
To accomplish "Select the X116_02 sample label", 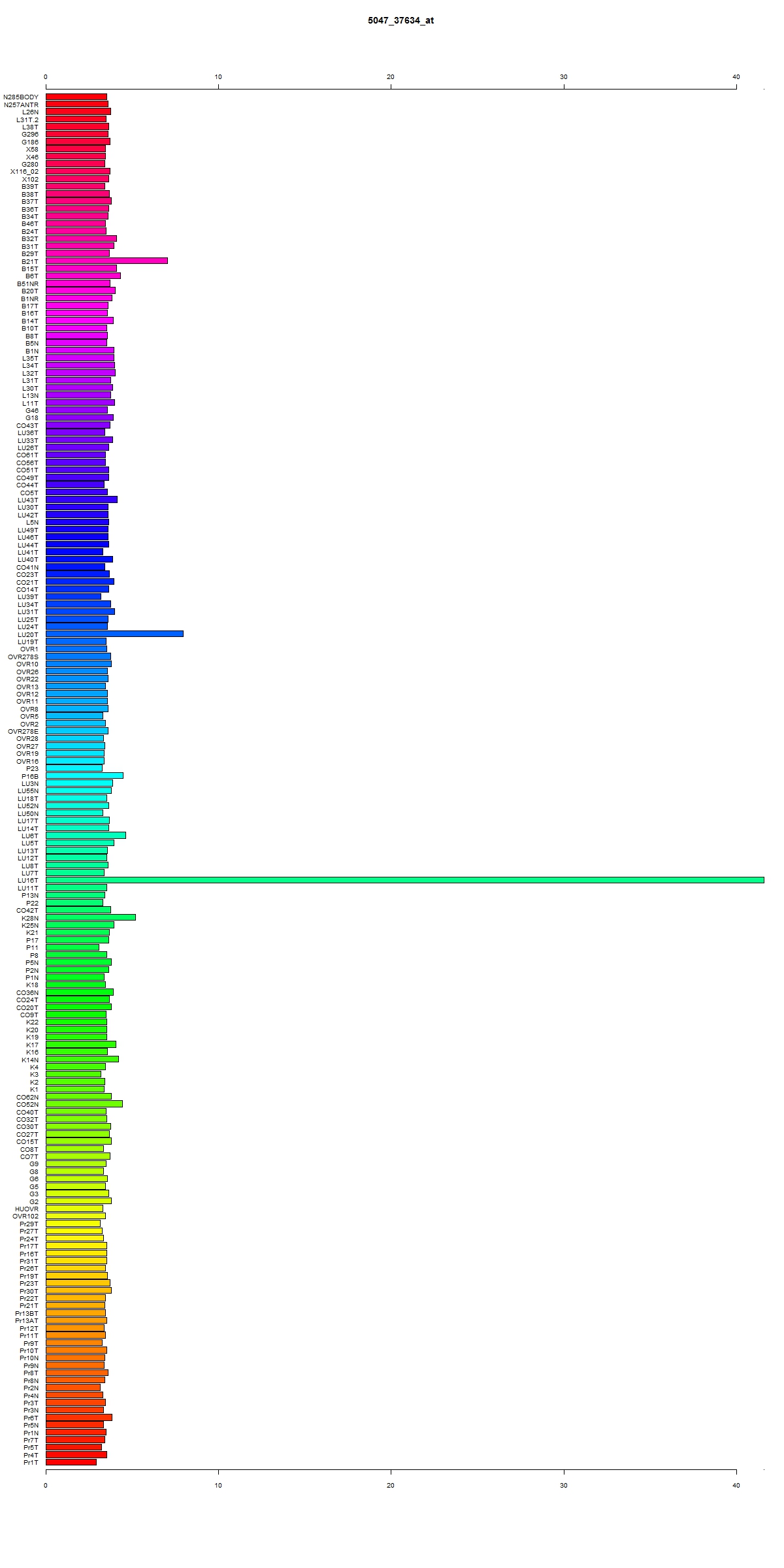I will [24, 172].
